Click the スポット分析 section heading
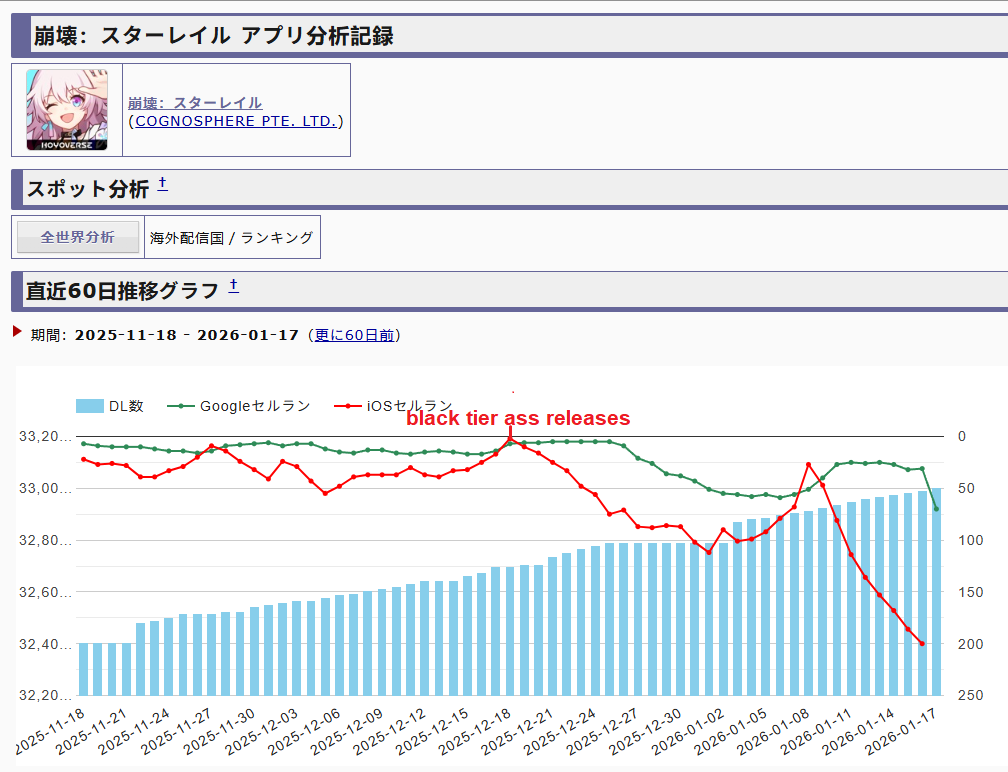Screen dimensions: 1008x772 (87, 189)
